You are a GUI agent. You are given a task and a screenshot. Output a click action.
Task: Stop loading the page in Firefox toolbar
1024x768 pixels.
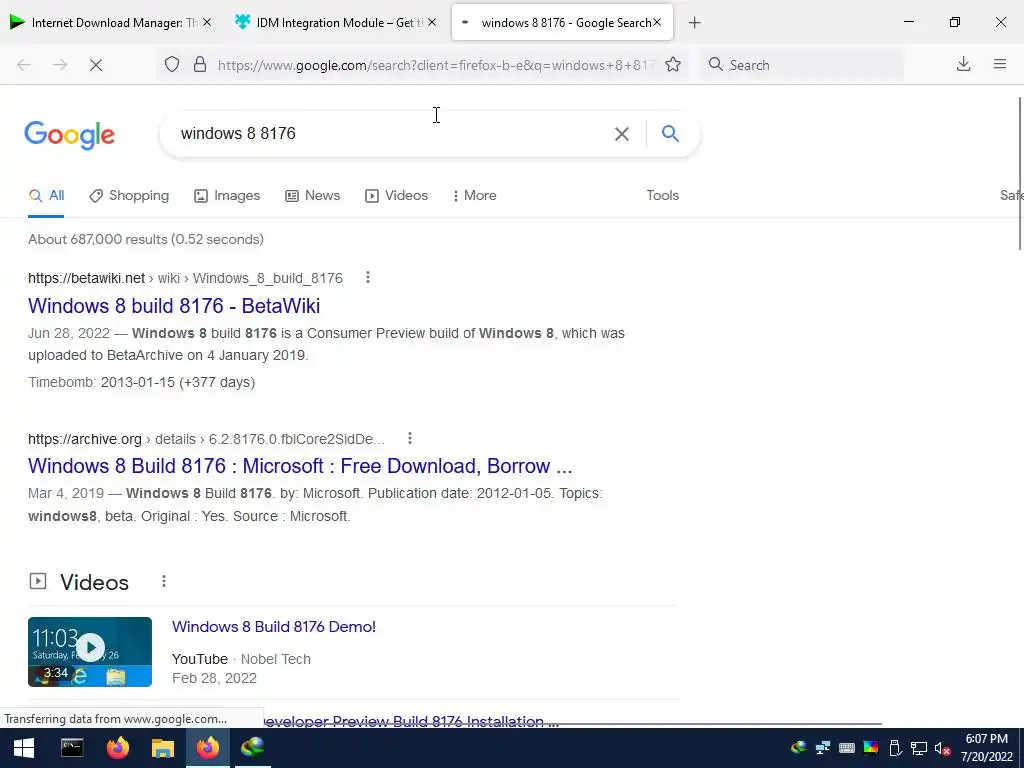tap(95, 65)
